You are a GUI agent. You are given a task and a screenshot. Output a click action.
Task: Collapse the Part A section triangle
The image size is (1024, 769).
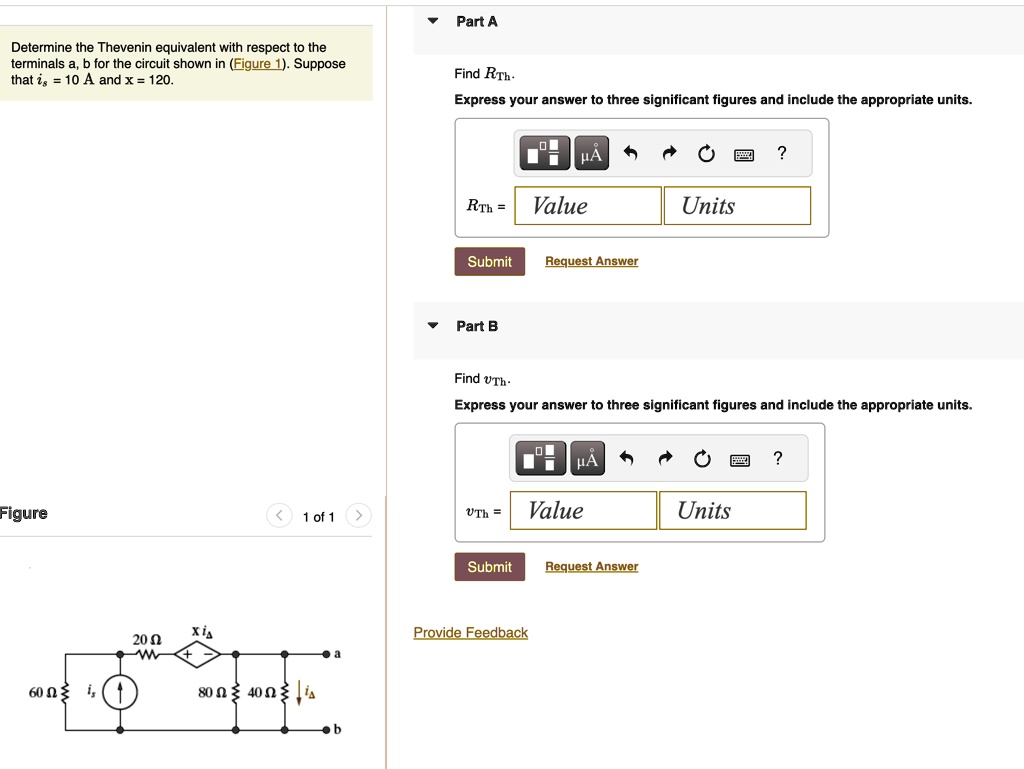point(432,21)
